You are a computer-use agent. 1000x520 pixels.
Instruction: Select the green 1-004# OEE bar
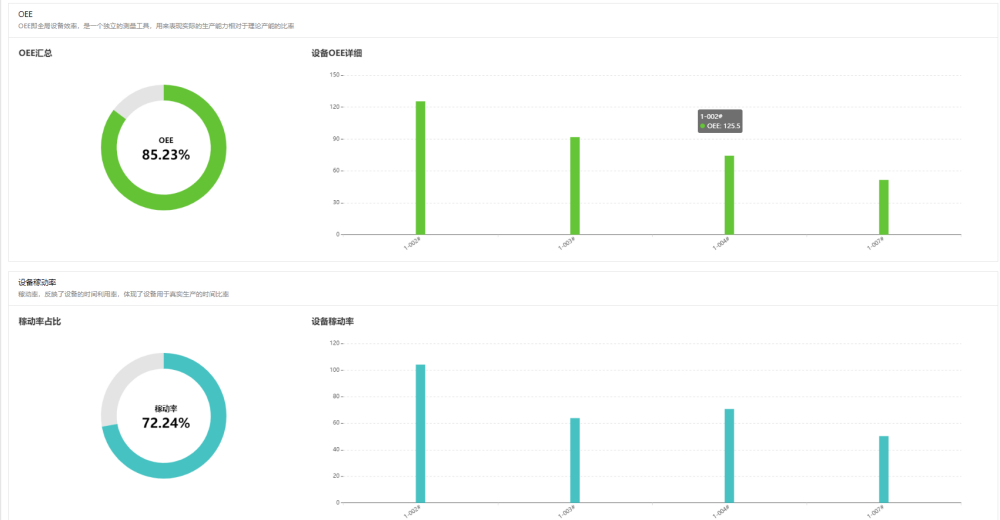[x=729, y=195]
